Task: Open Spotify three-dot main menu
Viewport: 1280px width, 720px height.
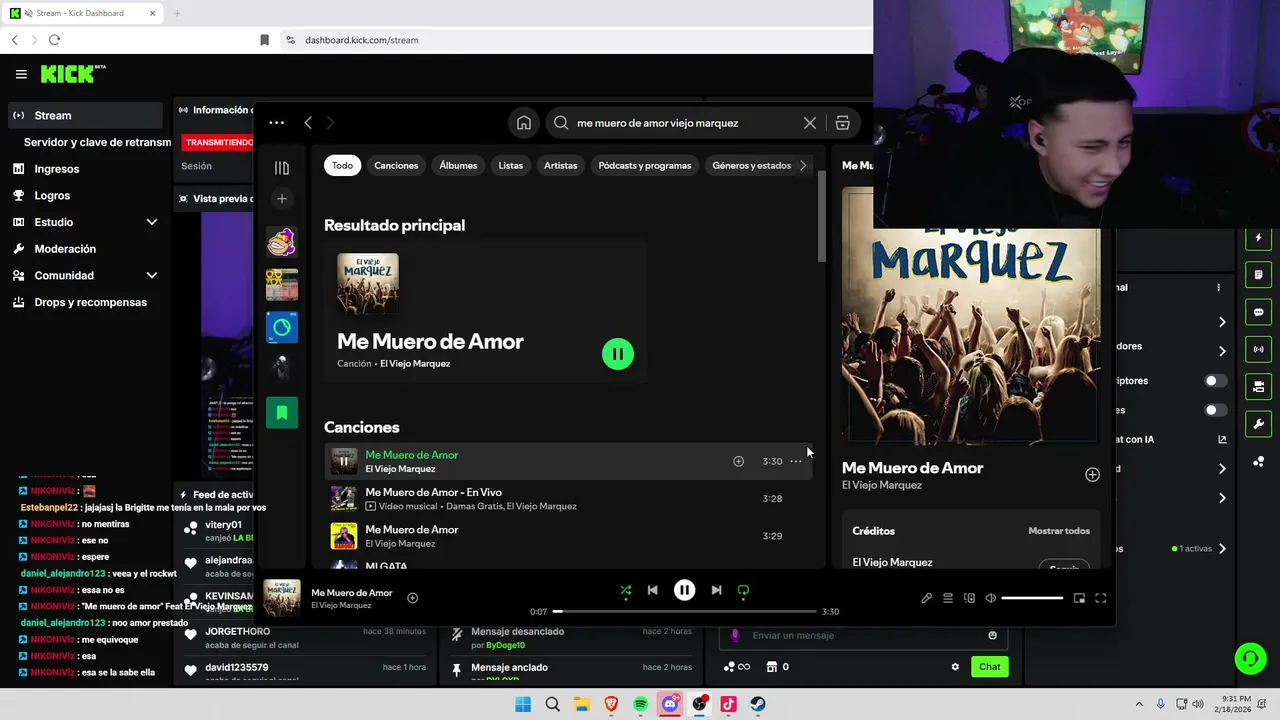Action: pos(277,123)
